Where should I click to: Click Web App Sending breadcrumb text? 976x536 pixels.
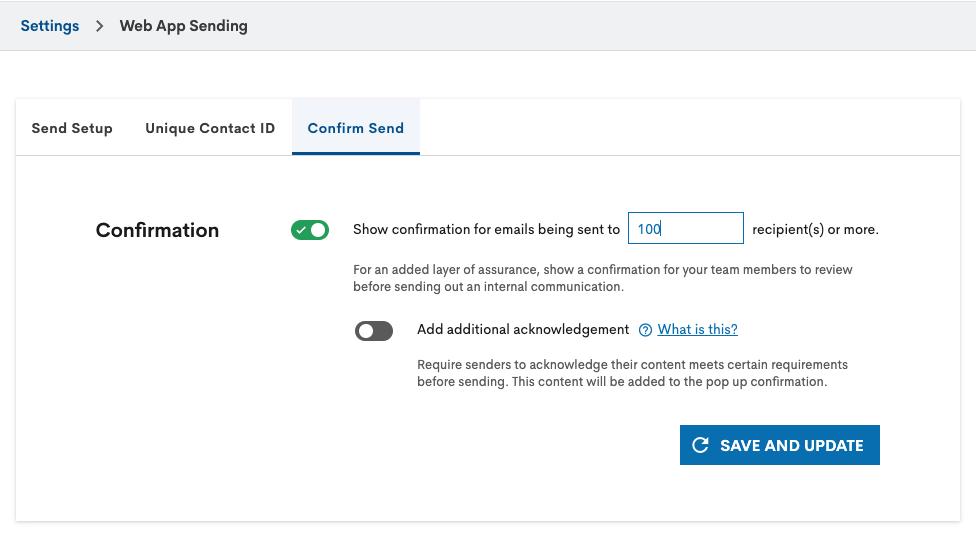[x=184, y=26]
